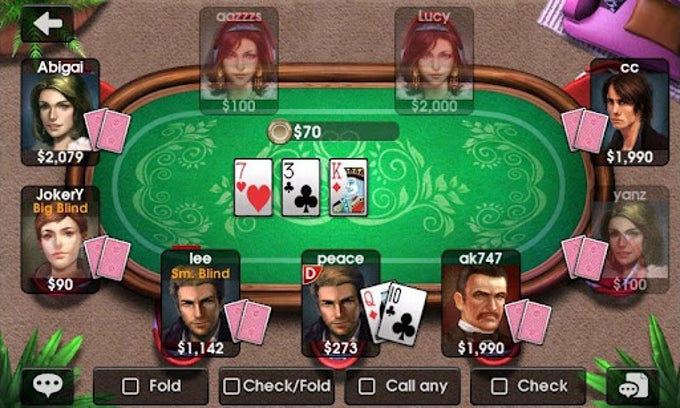The width and height of the screenshot is (680, 408).
Task: View JokerY Big Blind player avatar
Action: 60,240
